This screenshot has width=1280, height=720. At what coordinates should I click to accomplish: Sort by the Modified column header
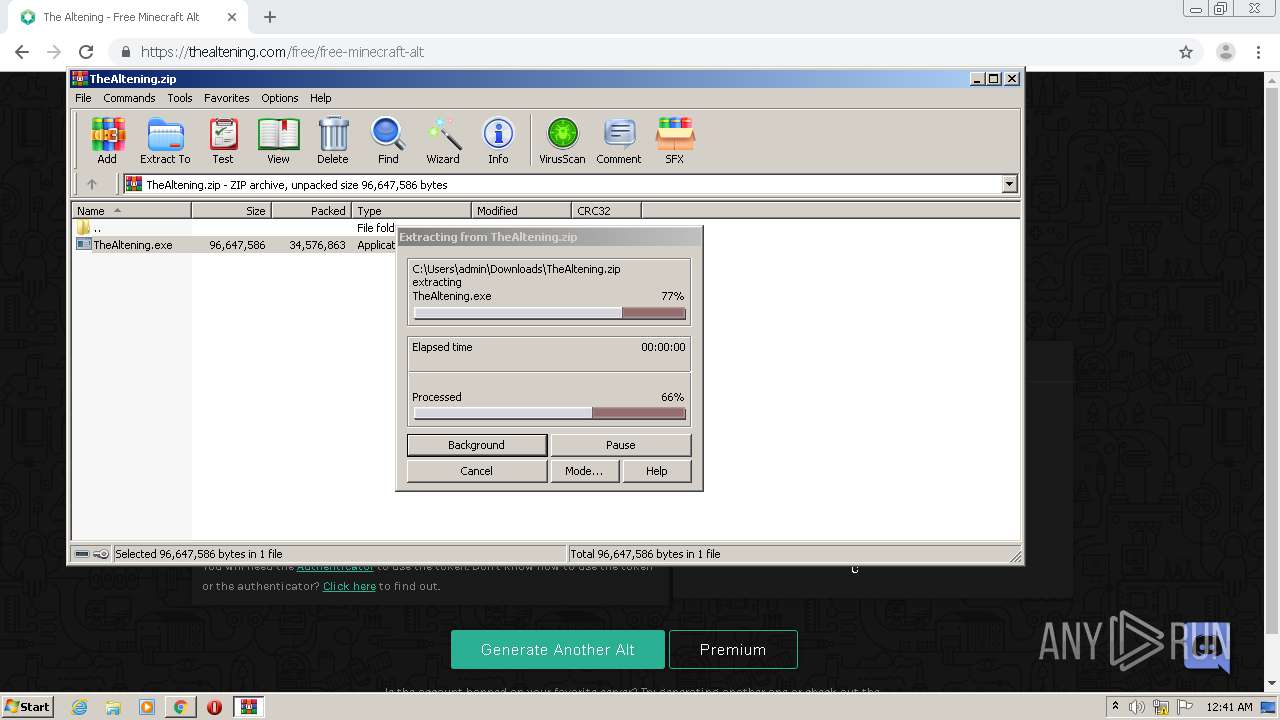(521, 211)
